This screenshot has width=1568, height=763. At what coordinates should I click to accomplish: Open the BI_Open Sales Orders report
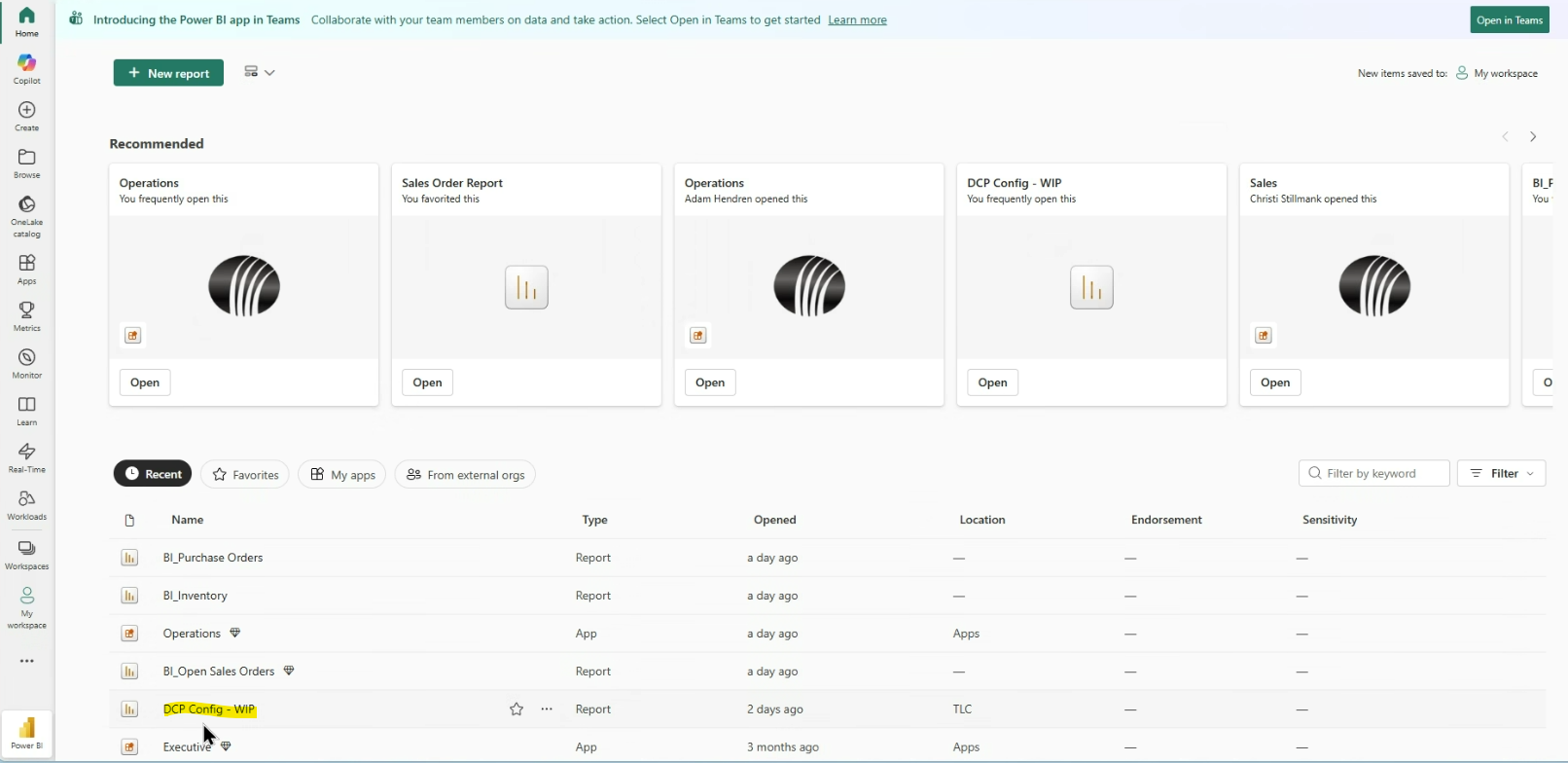219,672
